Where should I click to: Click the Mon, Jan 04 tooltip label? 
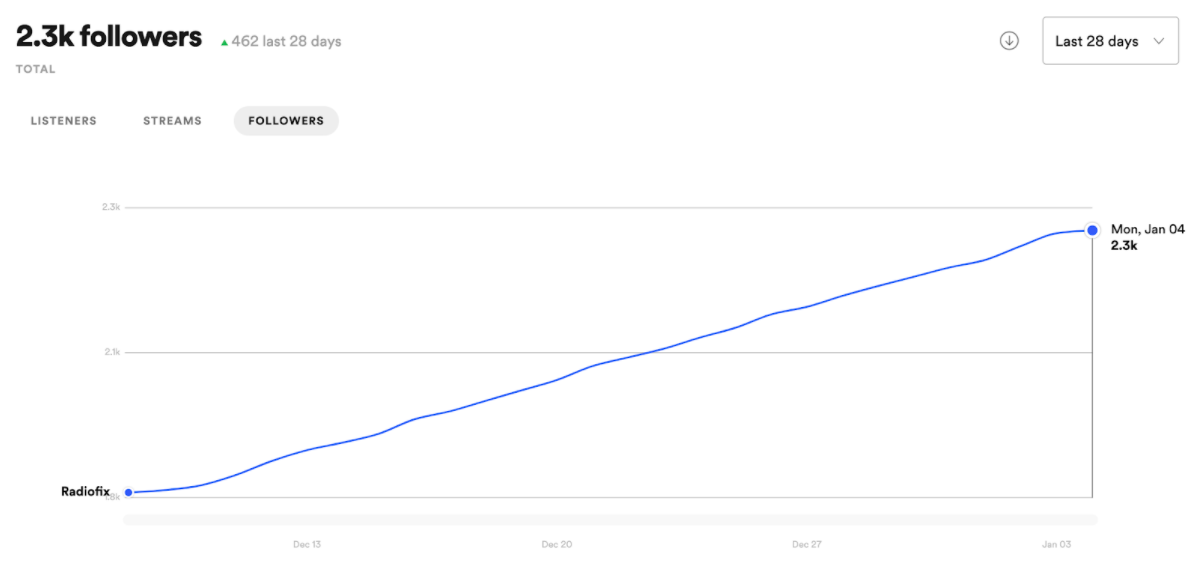pyautogui.click(x=1148, y=229)
